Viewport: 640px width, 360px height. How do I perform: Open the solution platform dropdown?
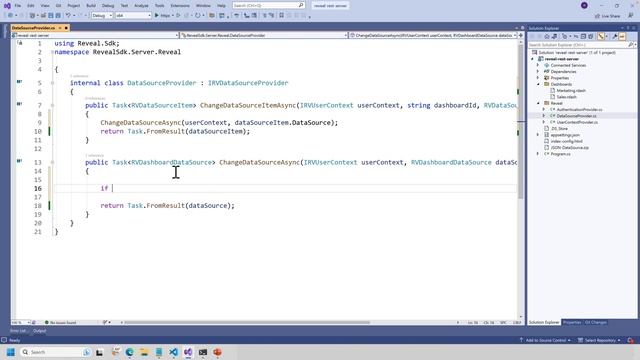(x=133, y=16)
